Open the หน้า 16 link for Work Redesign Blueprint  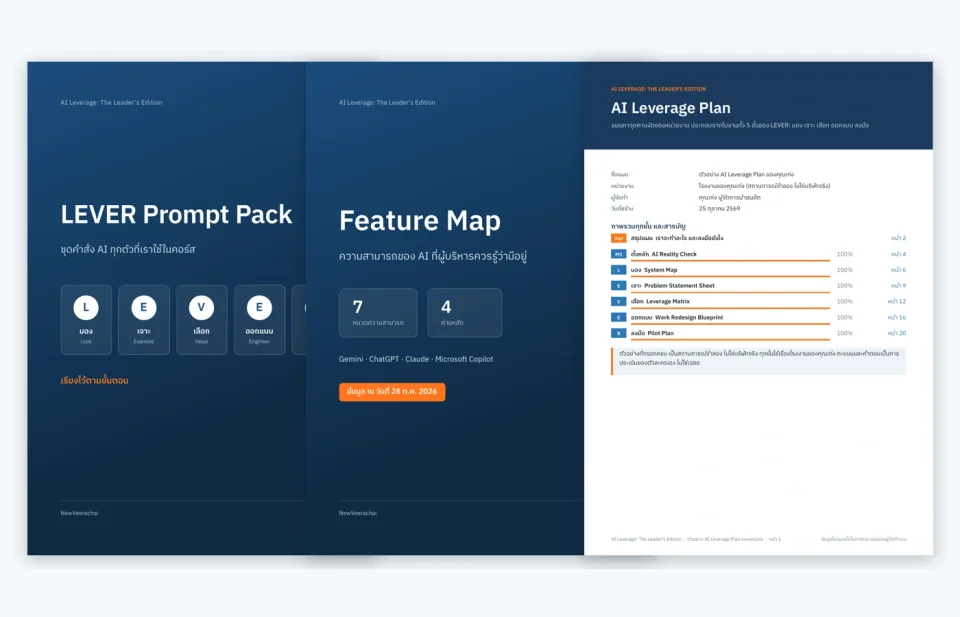click(x=896, y=318)
